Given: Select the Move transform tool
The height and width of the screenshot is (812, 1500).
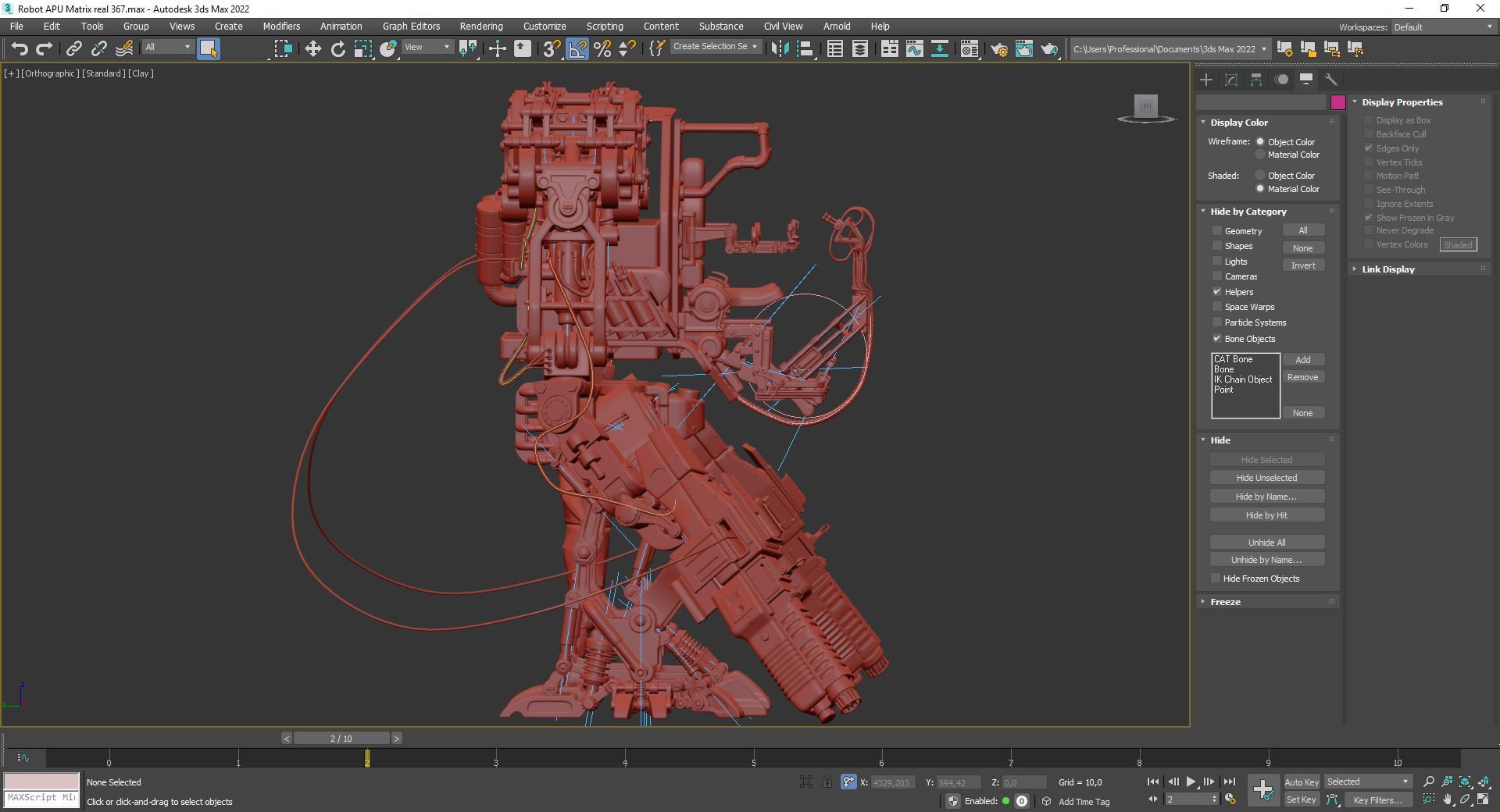Looking at the screenshot, I should coord(312,49).
